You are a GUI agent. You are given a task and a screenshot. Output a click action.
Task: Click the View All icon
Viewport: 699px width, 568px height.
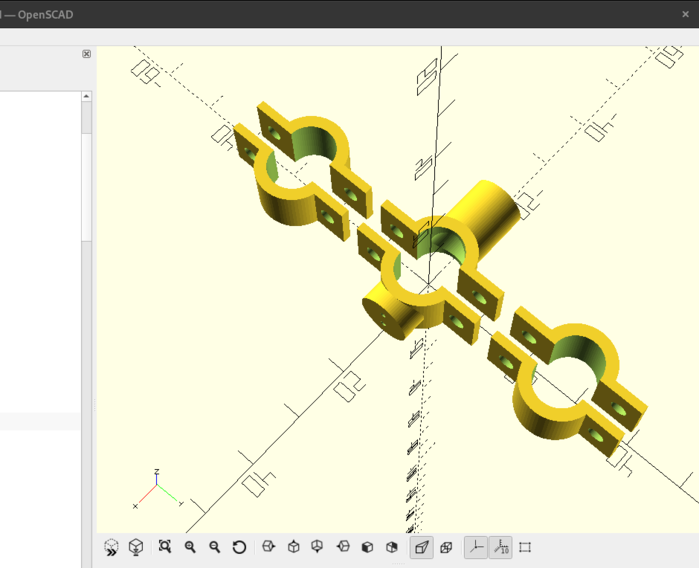tap(165, 547)
